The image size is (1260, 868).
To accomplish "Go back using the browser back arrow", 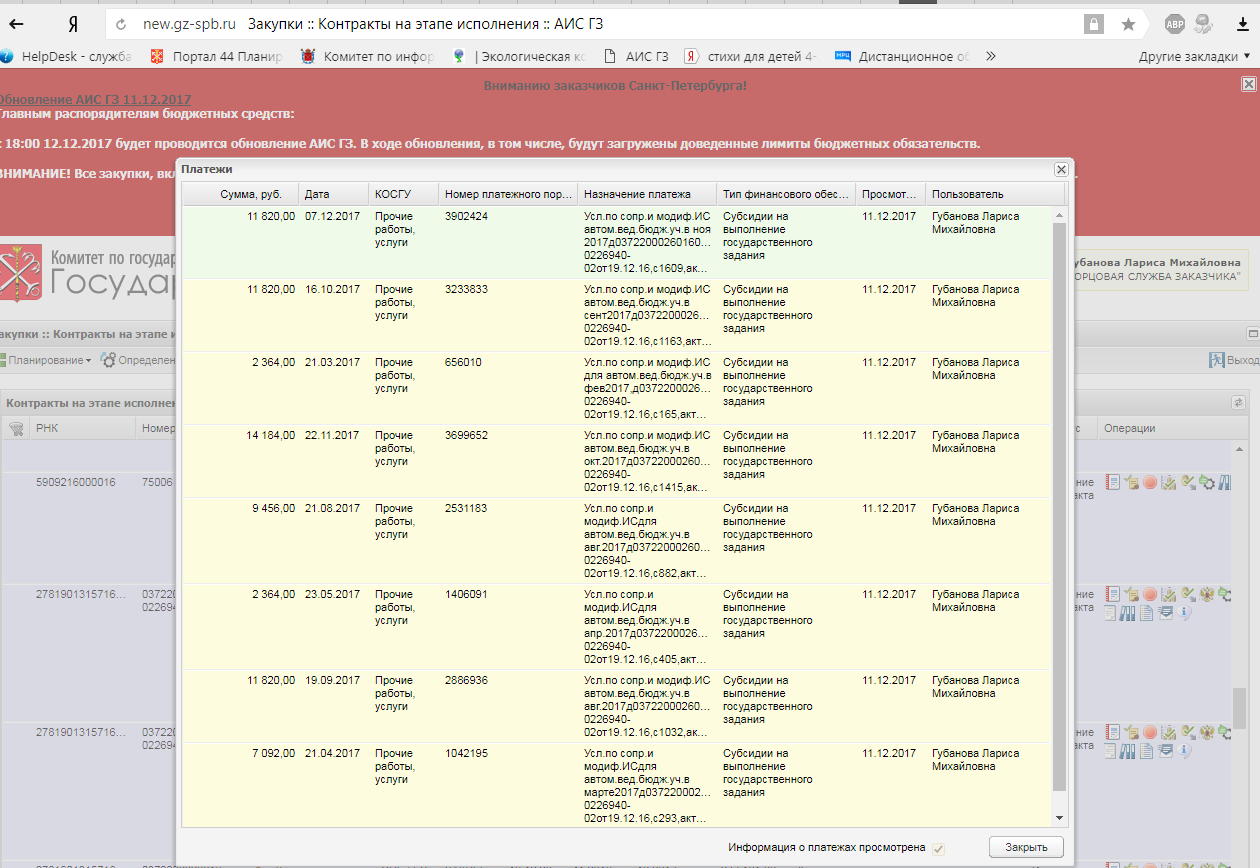I will click(17, 24).
